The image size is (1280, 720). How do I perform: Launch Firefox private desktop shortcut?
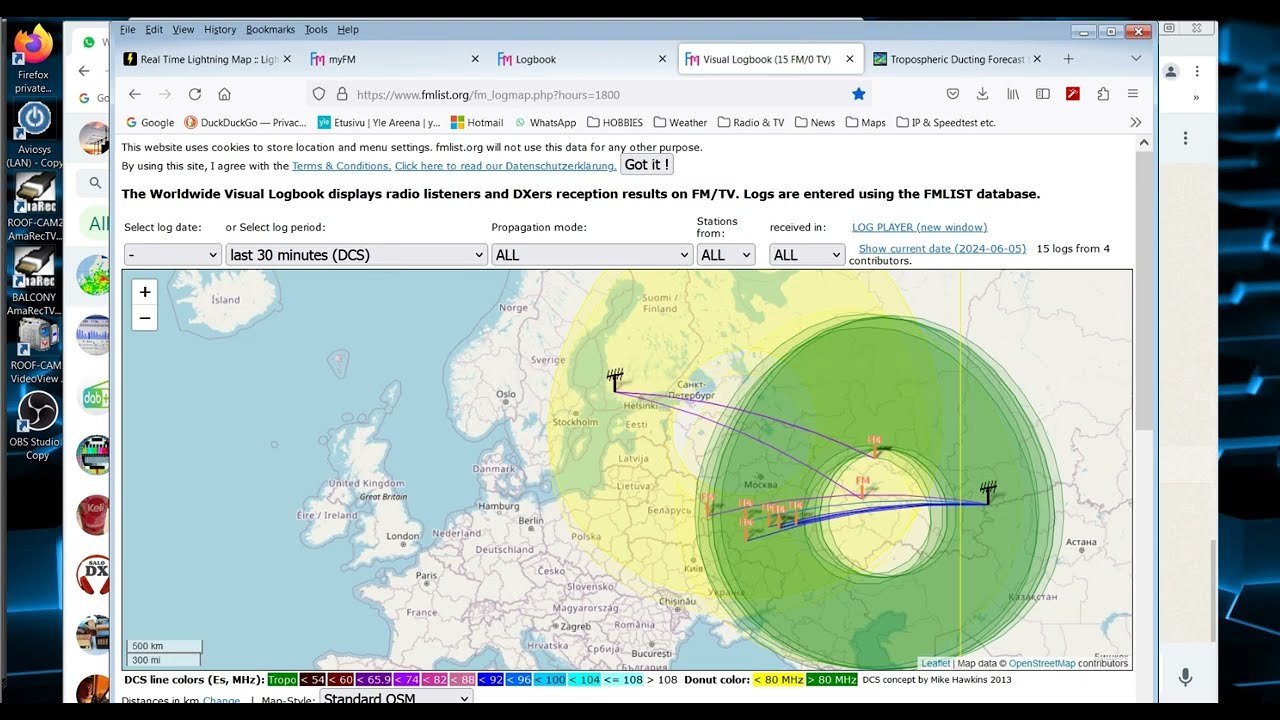click(33, 58)
